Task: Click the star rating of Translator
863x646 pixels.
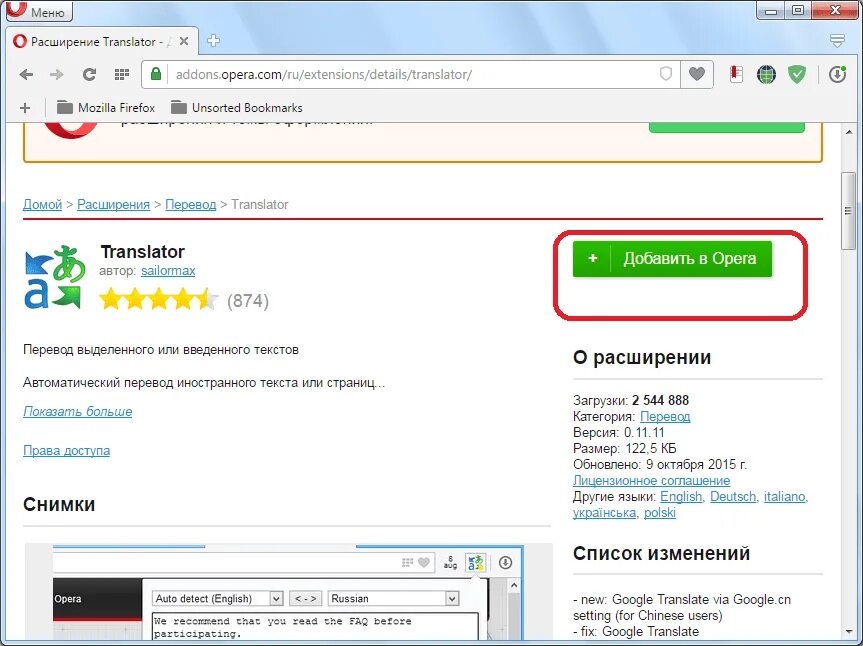Action: (x=159, y=299)
